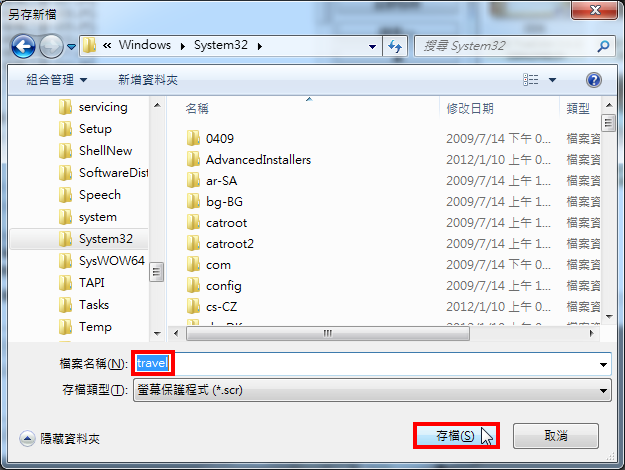Click the search magnifier icon
Image resolution: width=625 pixels, height=470 pixels.
coord(603,46)
